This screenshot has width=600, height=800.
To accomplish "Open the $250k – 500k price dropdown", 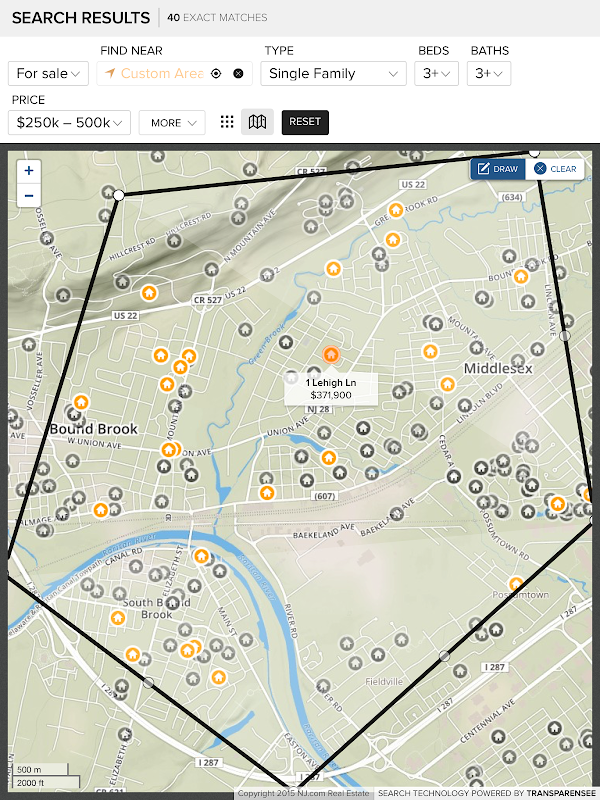I will (69, 122).
